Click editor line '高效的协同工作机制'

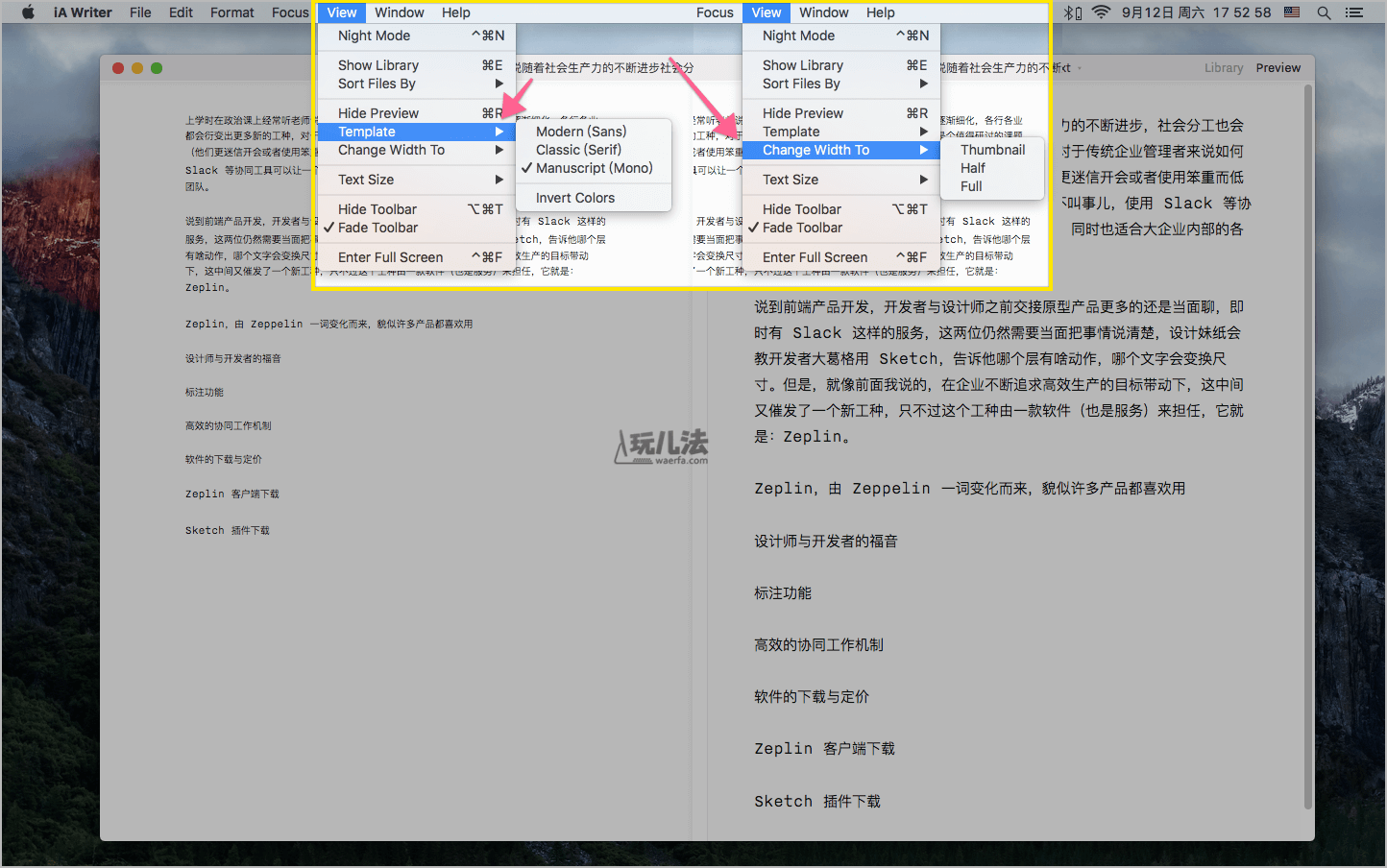229,425
